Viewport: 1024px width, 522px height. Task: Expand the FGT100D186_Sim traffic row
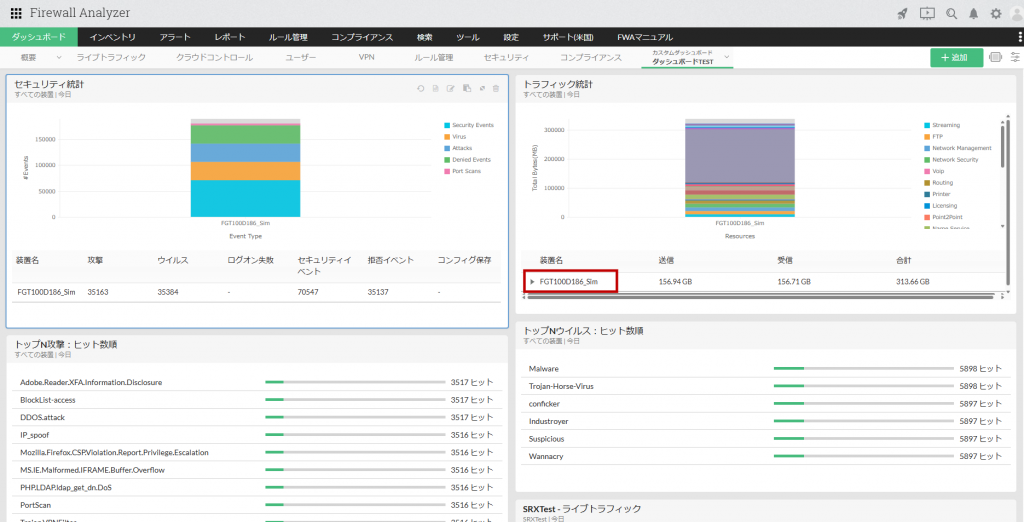click(532, 282)
